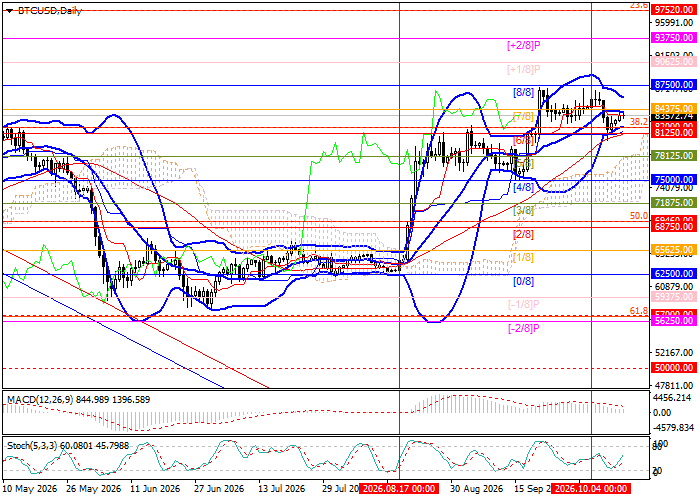This screenshot has height=500, width=700.
Task: Click the 47811.00 axis value
Action: [x=674, y=386]
